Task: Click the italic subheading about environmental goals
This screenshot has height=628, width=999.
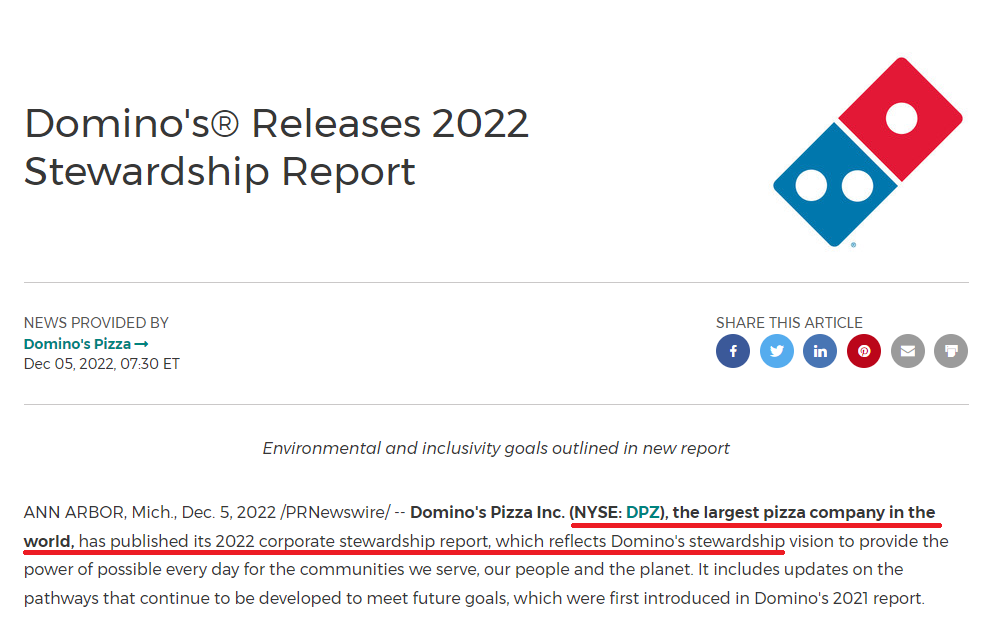Action: [496, 448]
